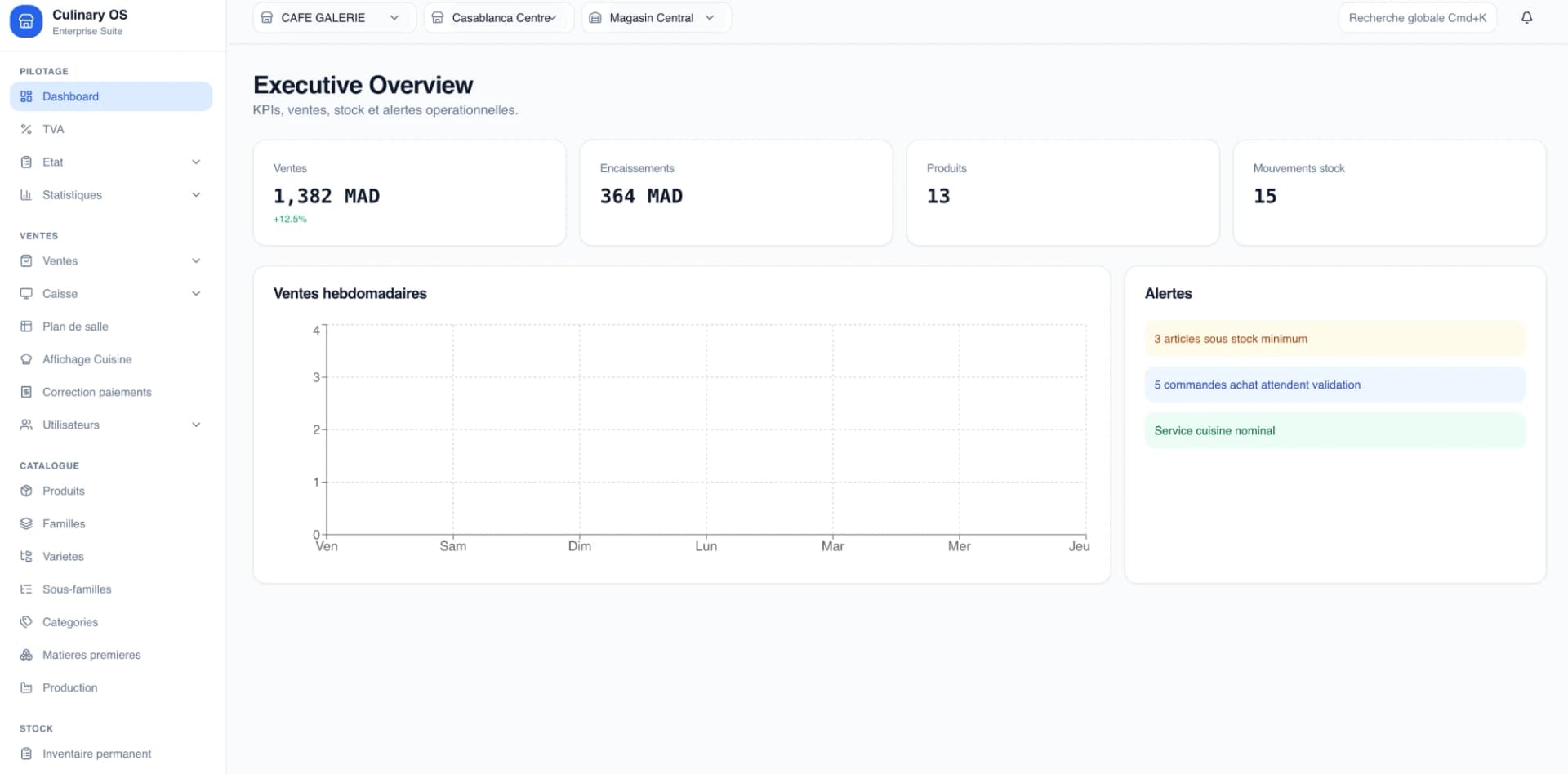Open the Magasin Central warehouse dropdown
Viewport: 1568px width, 774px height.
tap(656, 17)
